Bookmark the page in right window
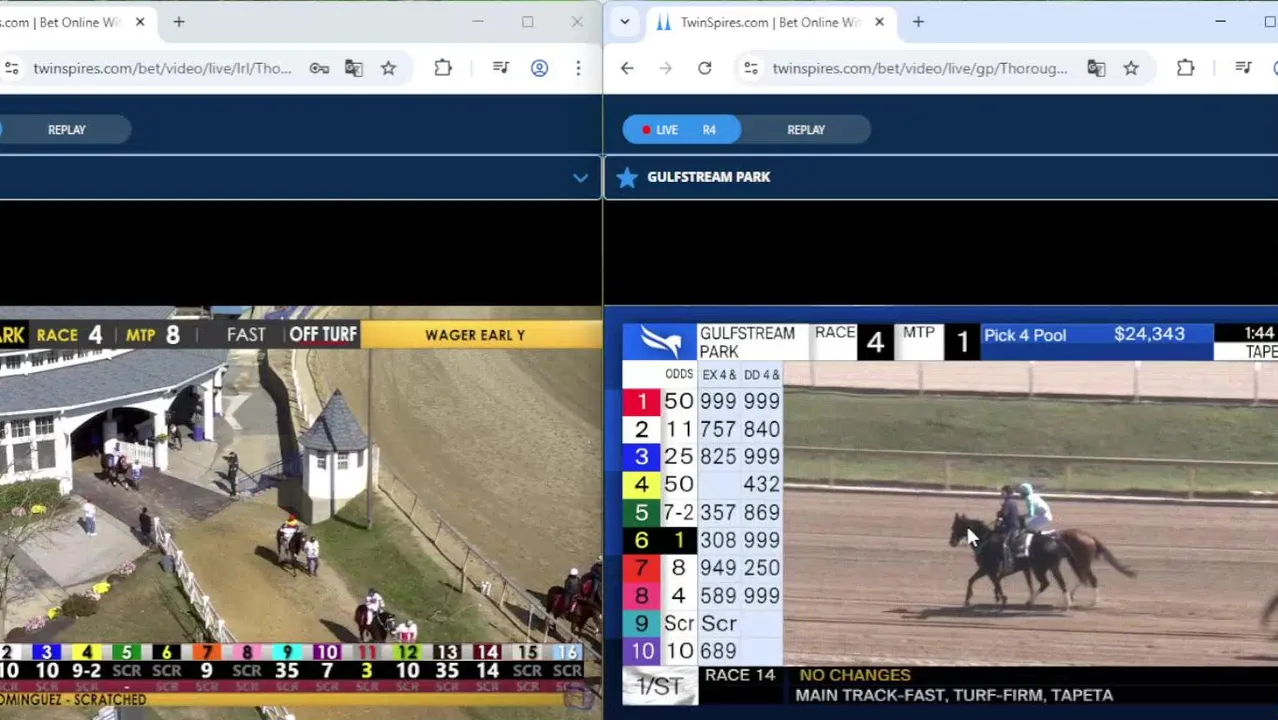The width and height of the screenshot is (1278, 720). pos(1131,68)
